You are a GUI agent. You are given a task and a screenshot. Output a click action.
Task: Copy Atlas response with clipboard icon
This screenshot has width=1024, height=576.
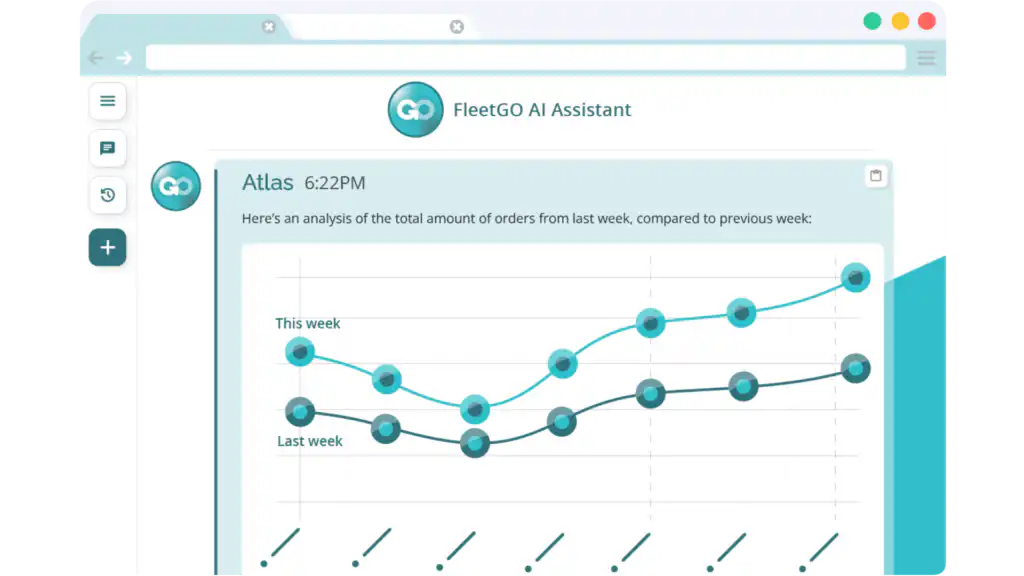pyautogui.click(x=876, y=176)
